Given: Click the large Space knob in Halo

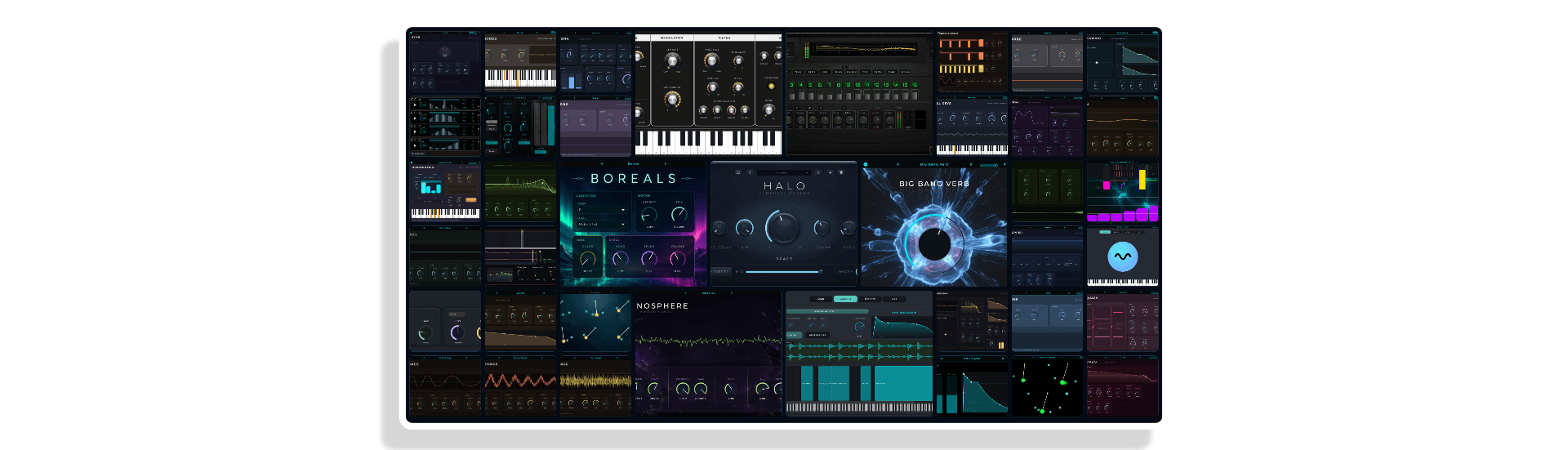Looking at the screenshot, I should 784,228.
